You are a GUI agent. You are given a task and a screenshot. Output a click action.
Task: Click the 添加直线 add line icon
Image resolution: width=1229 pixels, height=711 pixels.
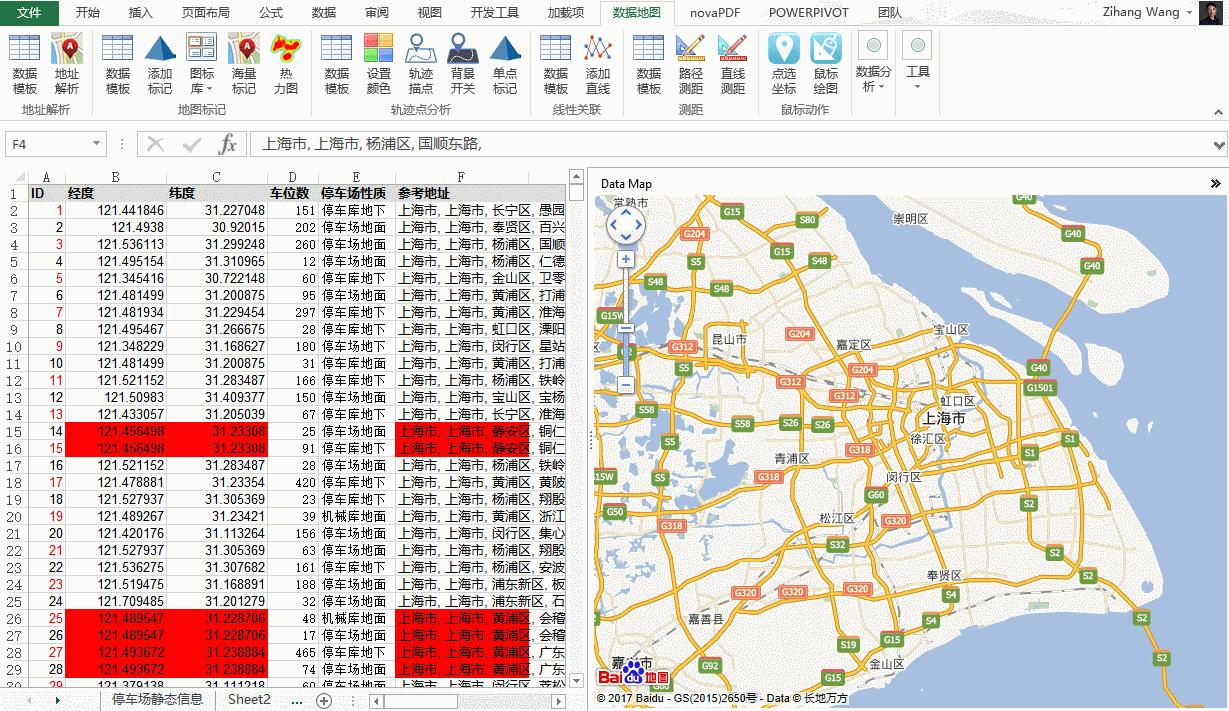click(x=598, y=64)
